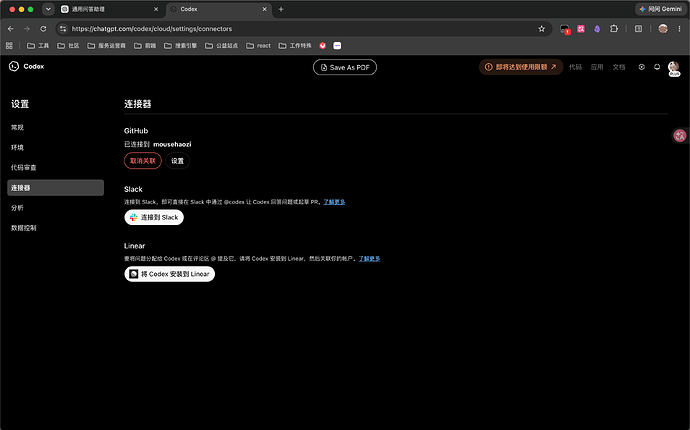The image size is (690, 430).
Task: Open the tab search dropdown arrow
Action: pyautogui.click(x=48, y=9)
